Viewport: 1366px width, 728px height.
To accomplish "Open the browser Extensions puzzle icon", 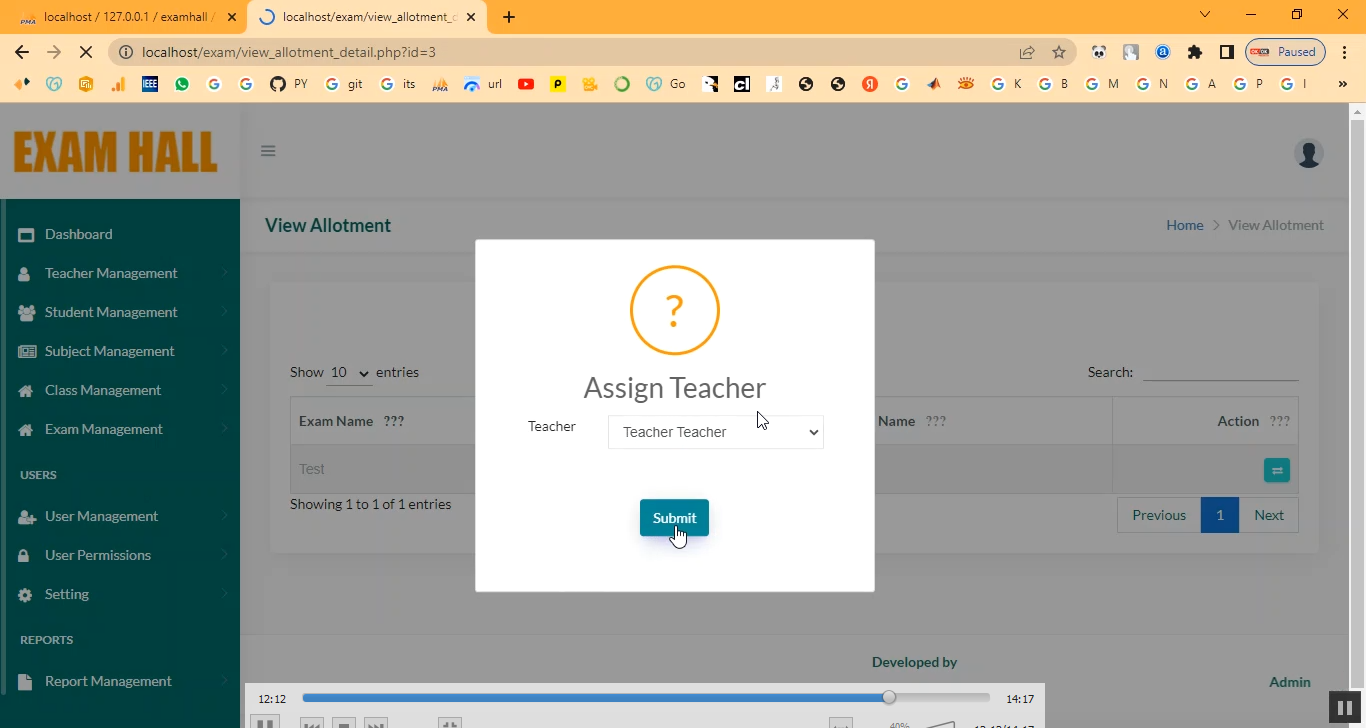I will coord(1194,52).
